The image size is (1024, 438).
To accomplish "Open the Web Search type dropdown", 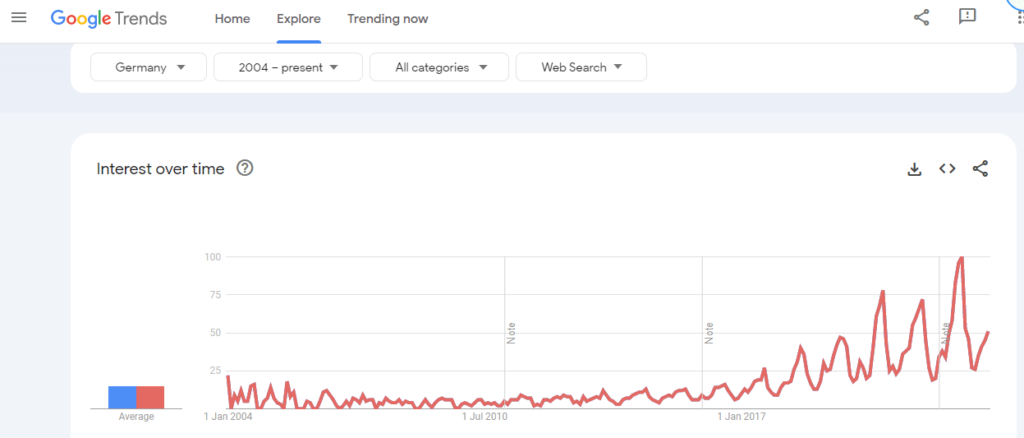I will click(x=581, y=67).
